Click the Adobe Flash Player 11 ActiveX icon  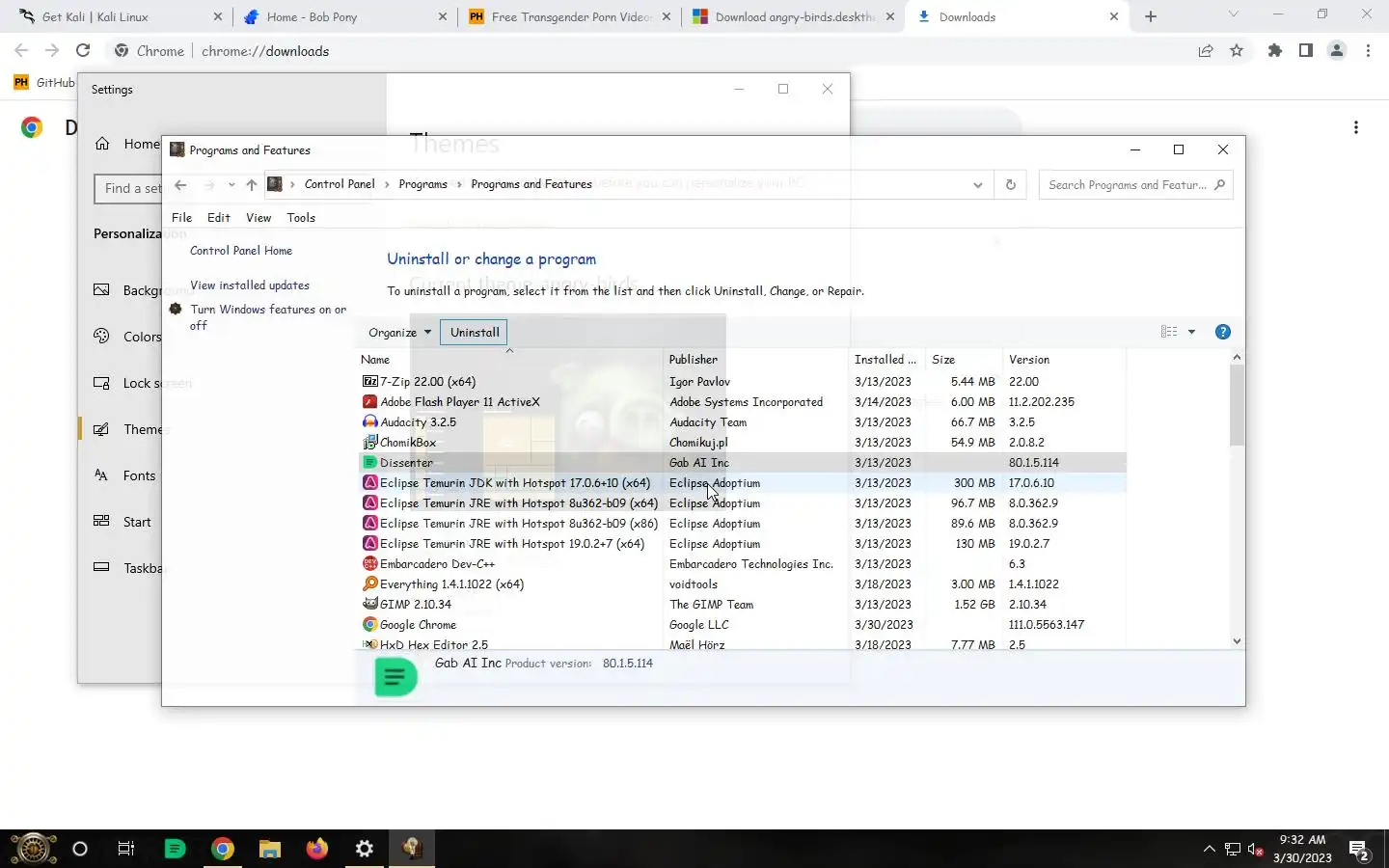[369, 401]
